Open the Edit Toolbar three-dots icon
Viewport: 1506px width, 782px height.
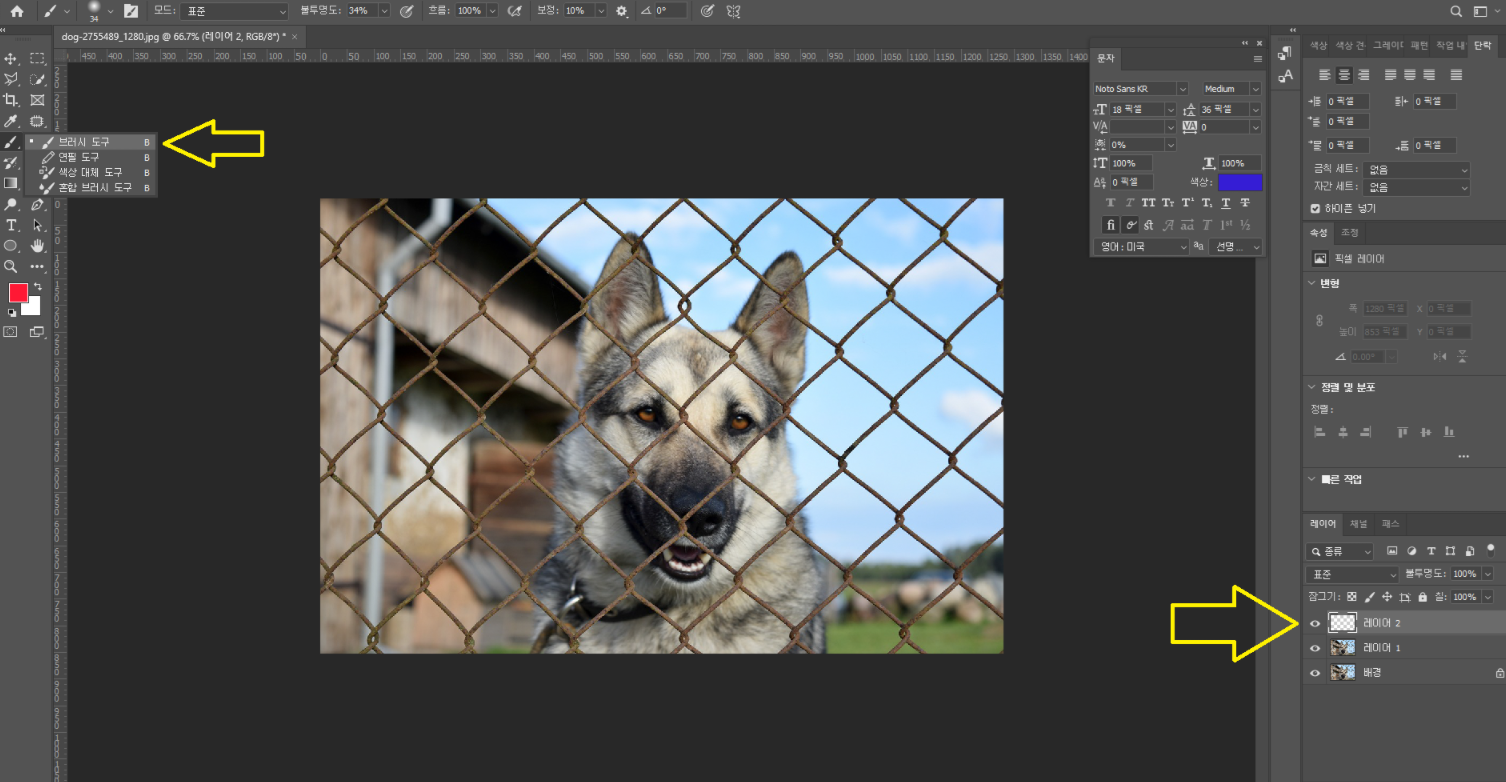[38, 267]
